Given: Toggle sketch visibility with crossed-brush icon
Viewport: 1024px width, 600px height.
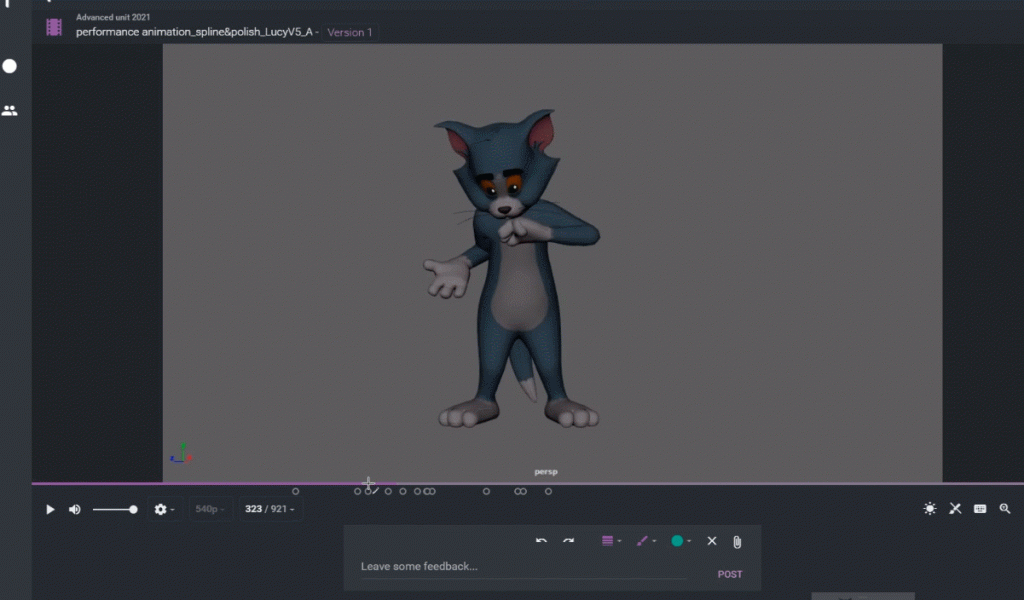Looking at the screenshot, I should (x=955, y=509).
